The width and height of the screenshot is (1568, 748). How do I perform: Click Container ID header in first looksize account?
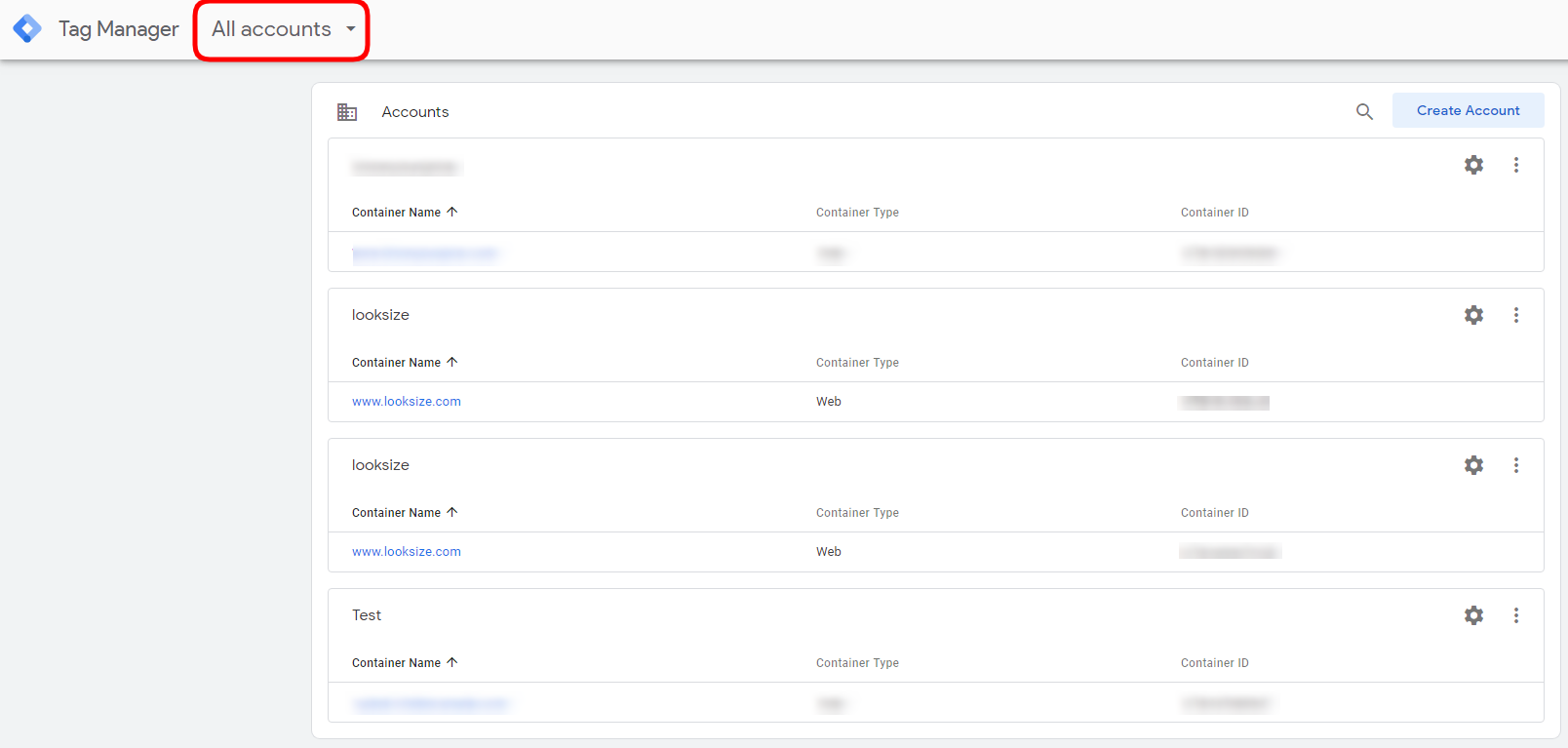(x=1214, y=363)
